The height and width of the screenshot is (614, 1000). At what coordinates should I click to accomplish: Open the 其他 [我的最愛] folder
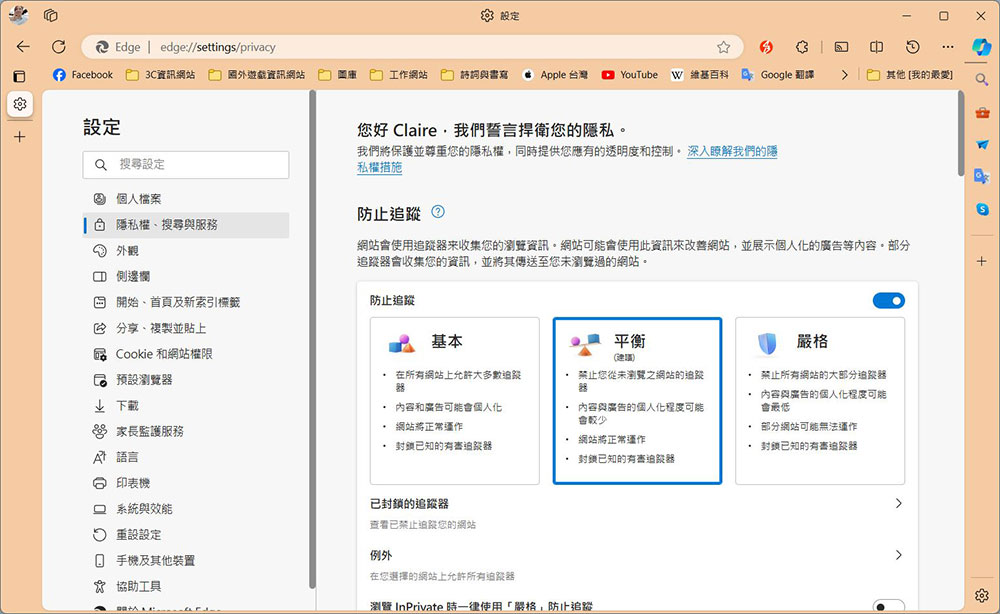[909, 75]
